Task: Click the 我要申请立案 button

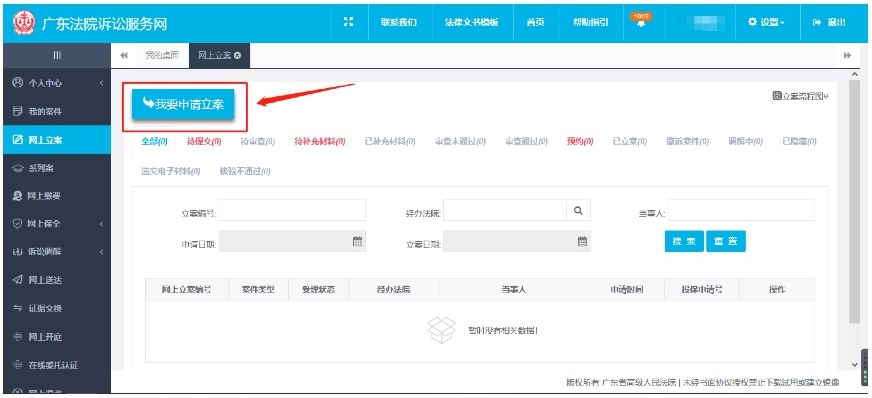Action: (183, 104)
